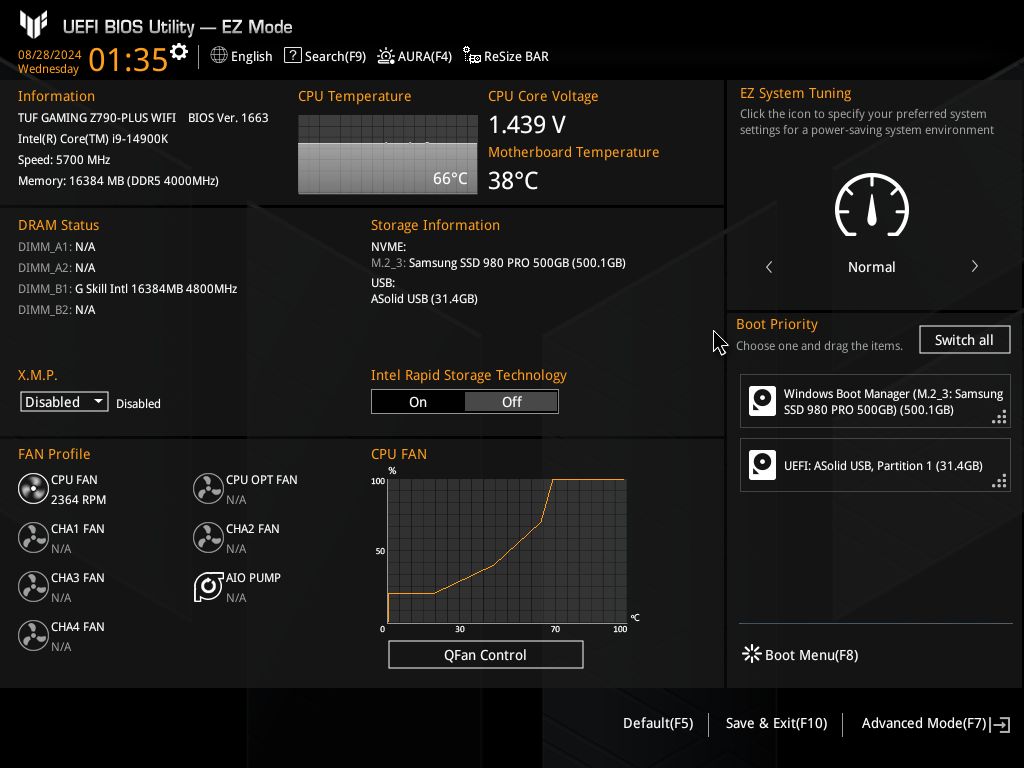Screen dimensions: 1024x768
Task: Open the X.M.P. dropdown
Action: 65,402
